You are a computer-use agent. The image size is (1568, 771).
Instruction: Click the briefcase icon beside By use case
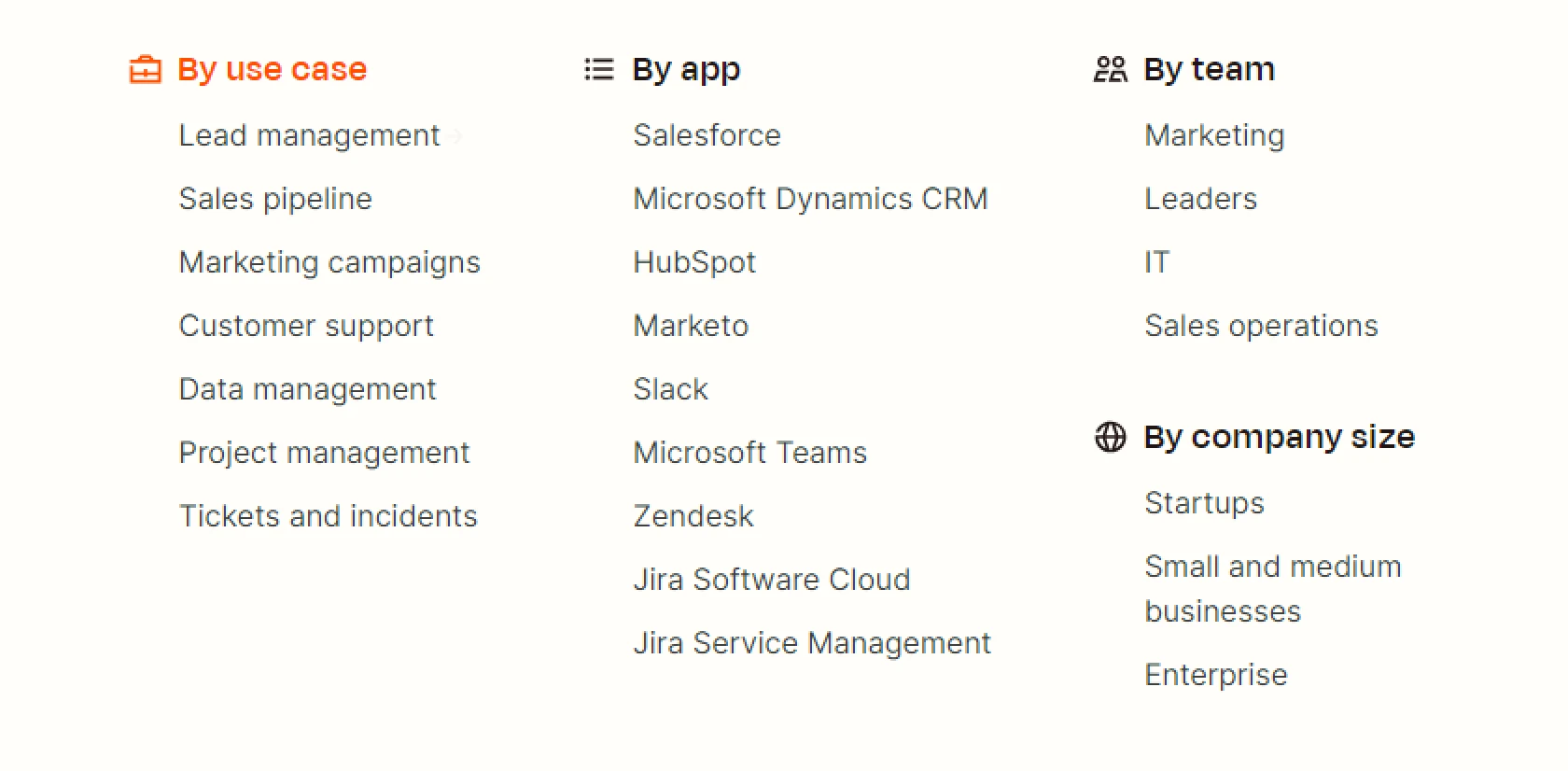tap(145, 68)
